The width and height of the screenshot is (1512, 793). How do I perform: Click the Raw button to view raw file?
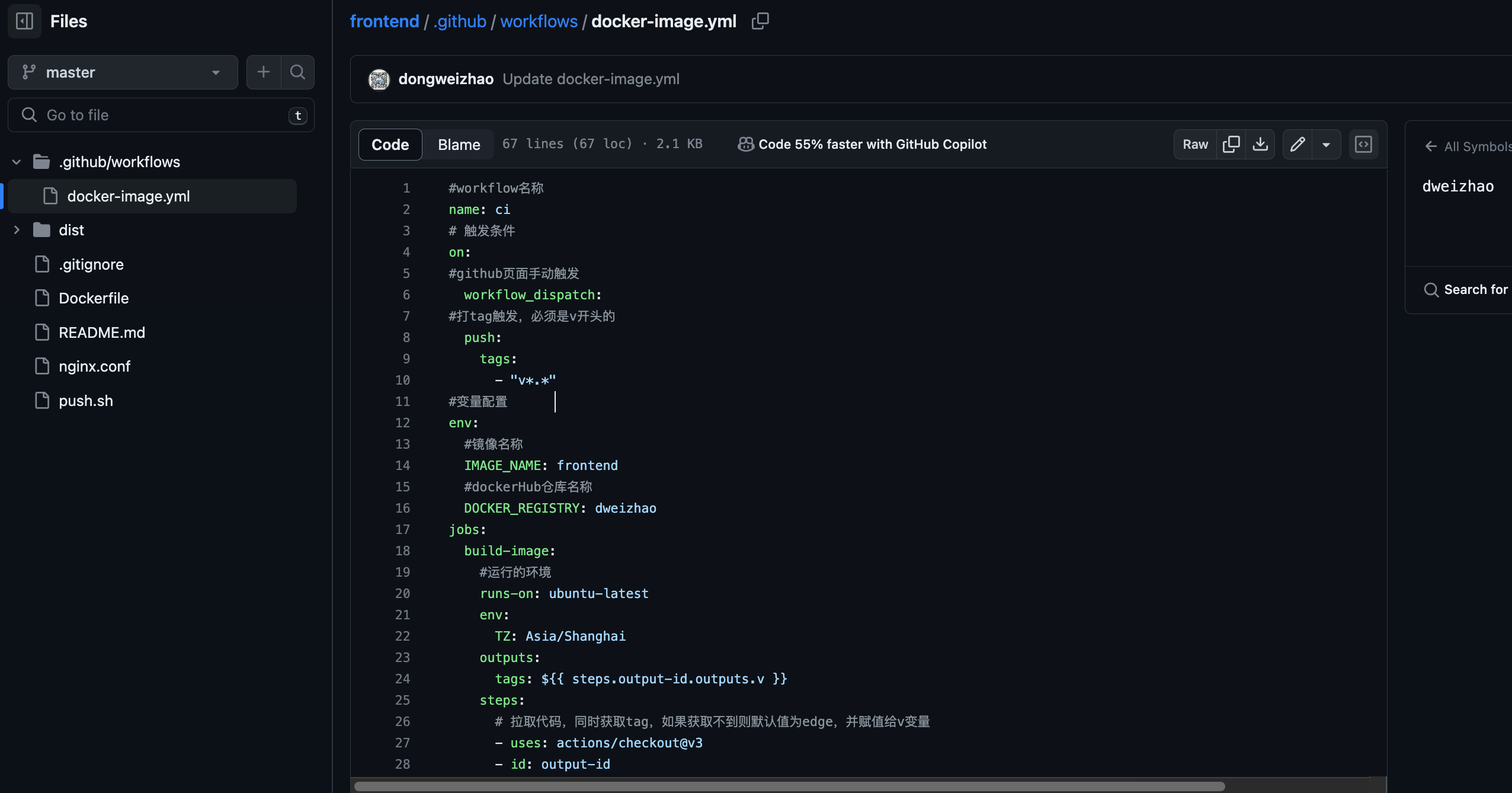point(1196,144)
